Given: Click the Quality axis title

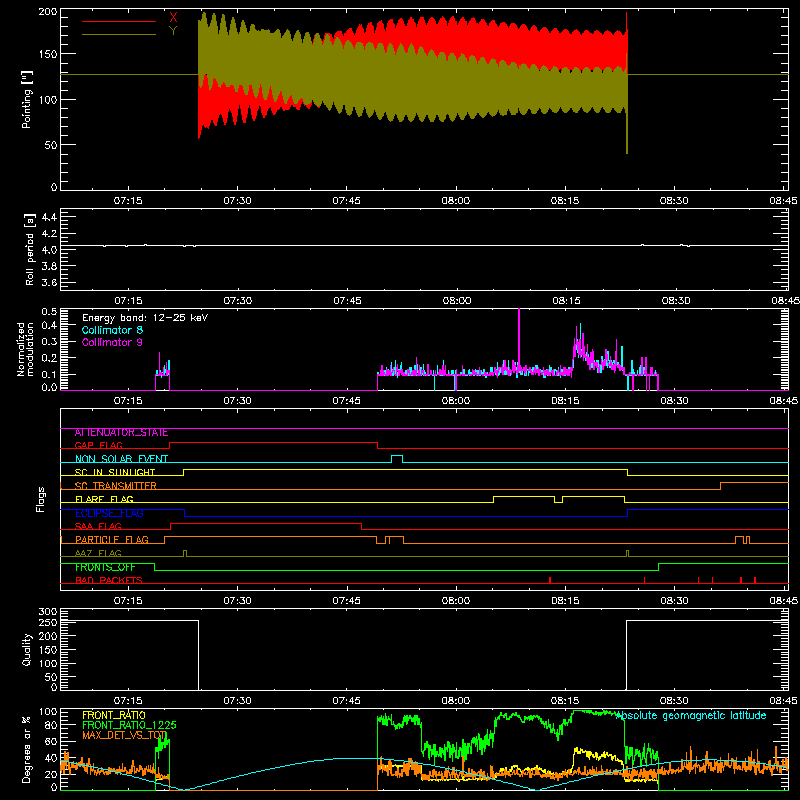Looking at the screenshot, I should [x=27, y=649].
